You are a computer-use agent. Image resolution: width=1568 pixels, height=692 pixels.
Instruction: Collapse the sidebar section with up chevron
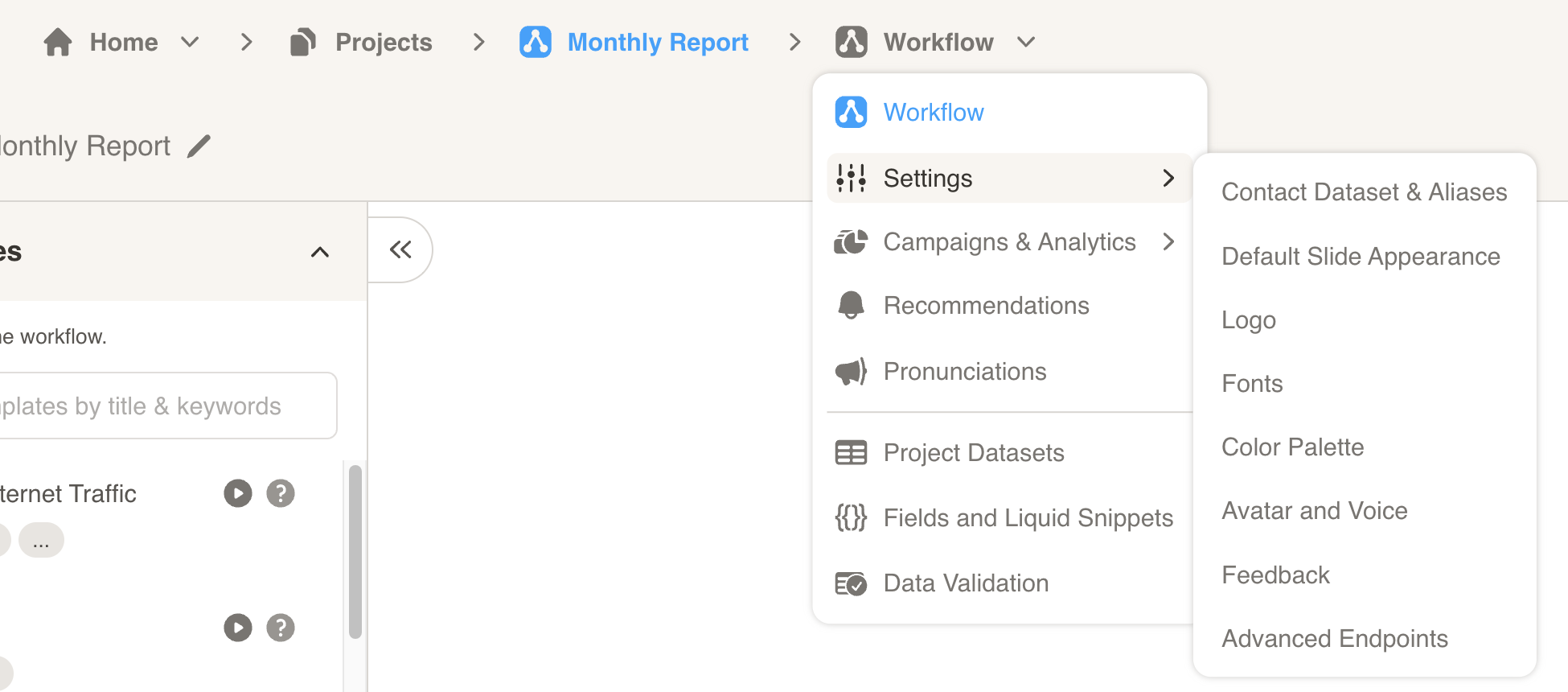[320, 252]
